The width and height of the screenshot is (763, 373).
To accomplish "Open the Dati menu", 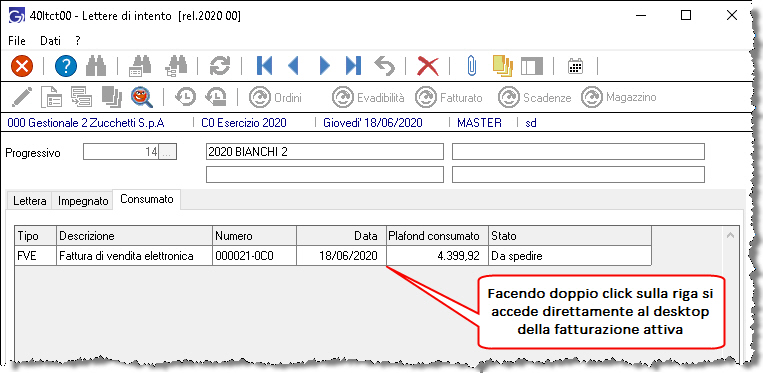I will click(50, 41).
